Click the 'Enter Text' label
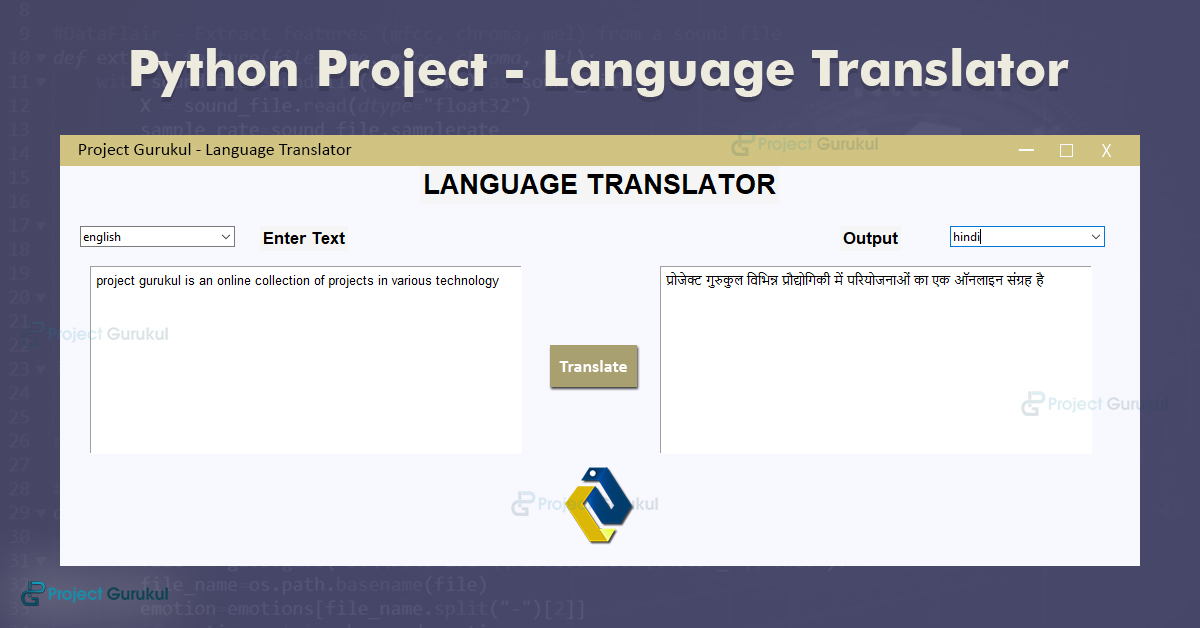 [304, 238]
